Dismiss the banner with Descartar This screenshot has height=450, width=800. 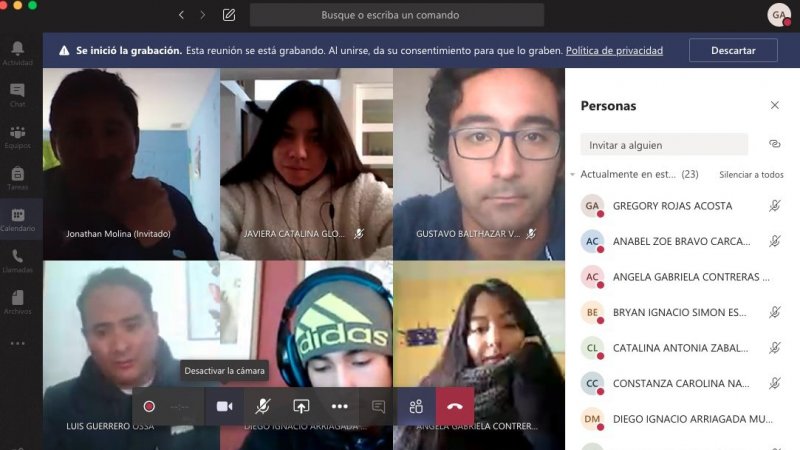point(733,51)
